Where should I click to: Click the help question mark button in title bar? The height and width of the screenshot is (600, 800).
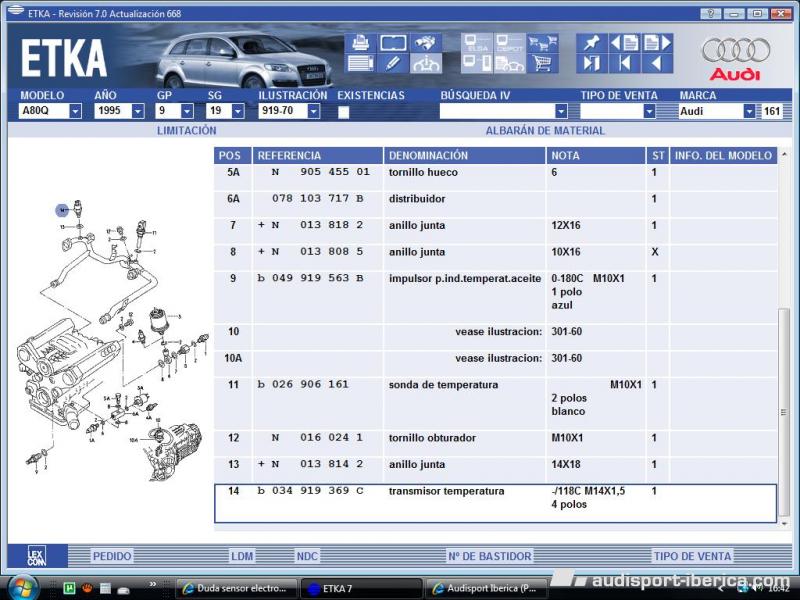click(x=711, y=13)
